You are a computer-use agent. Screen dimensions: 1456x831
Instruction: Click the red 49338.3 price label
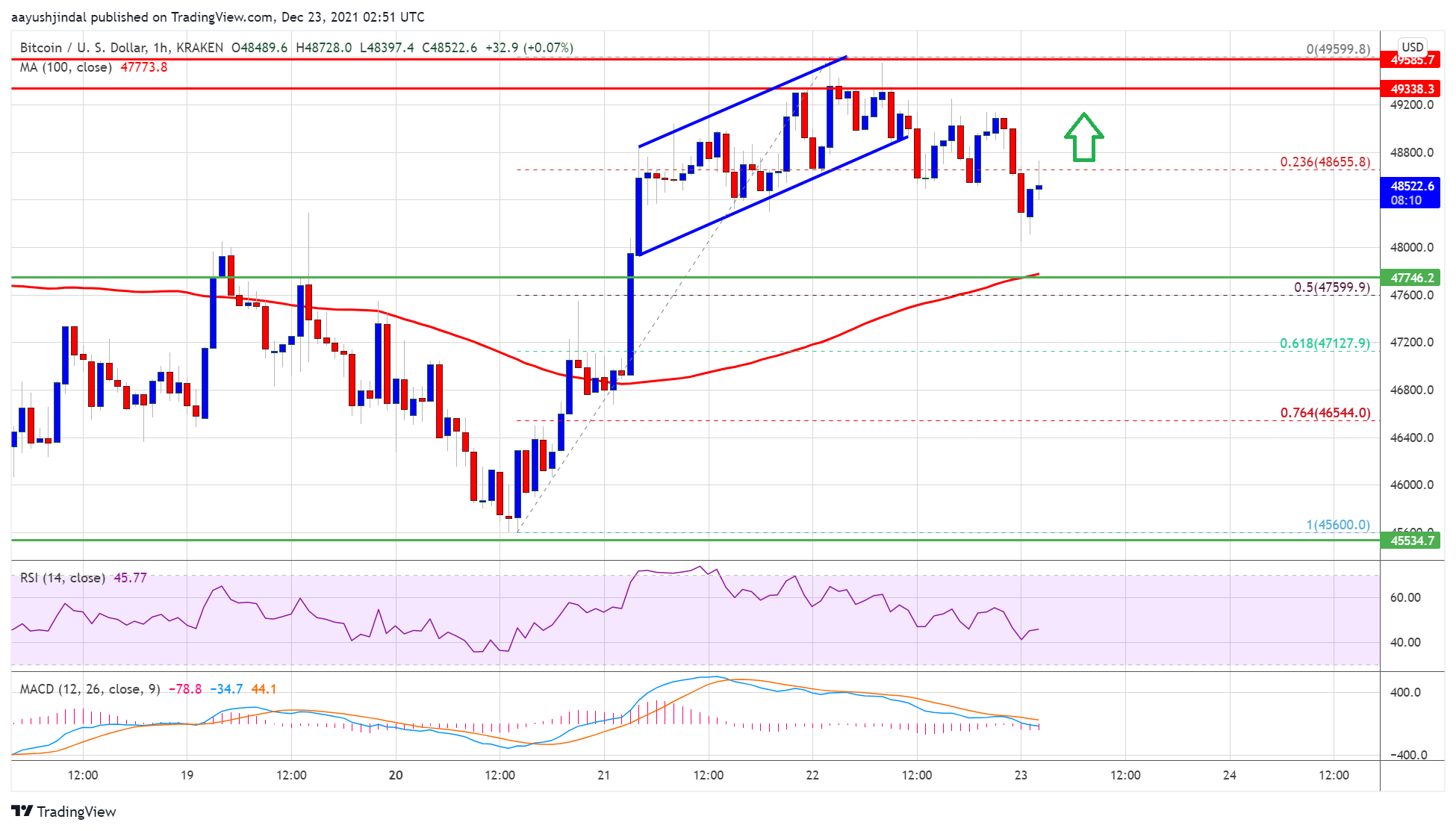[1411, 89]
